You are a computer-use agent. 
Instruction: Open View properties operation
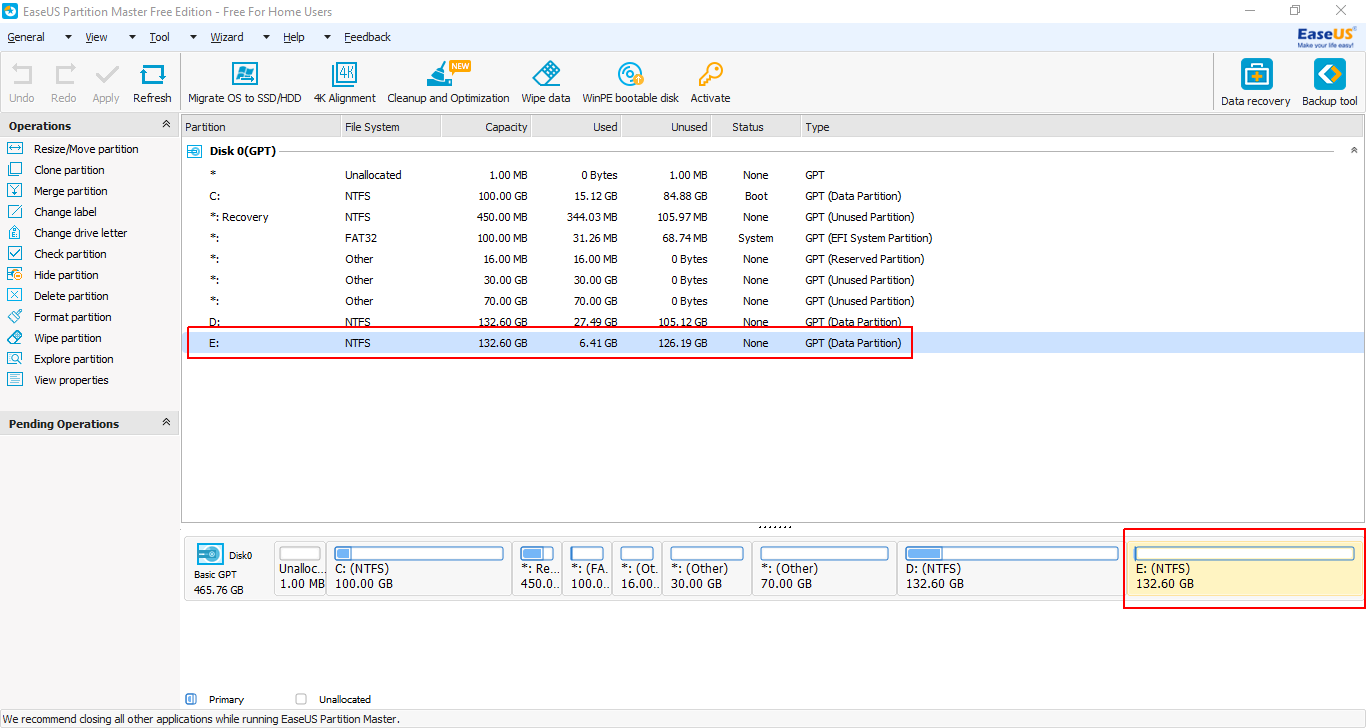[71, 380]
